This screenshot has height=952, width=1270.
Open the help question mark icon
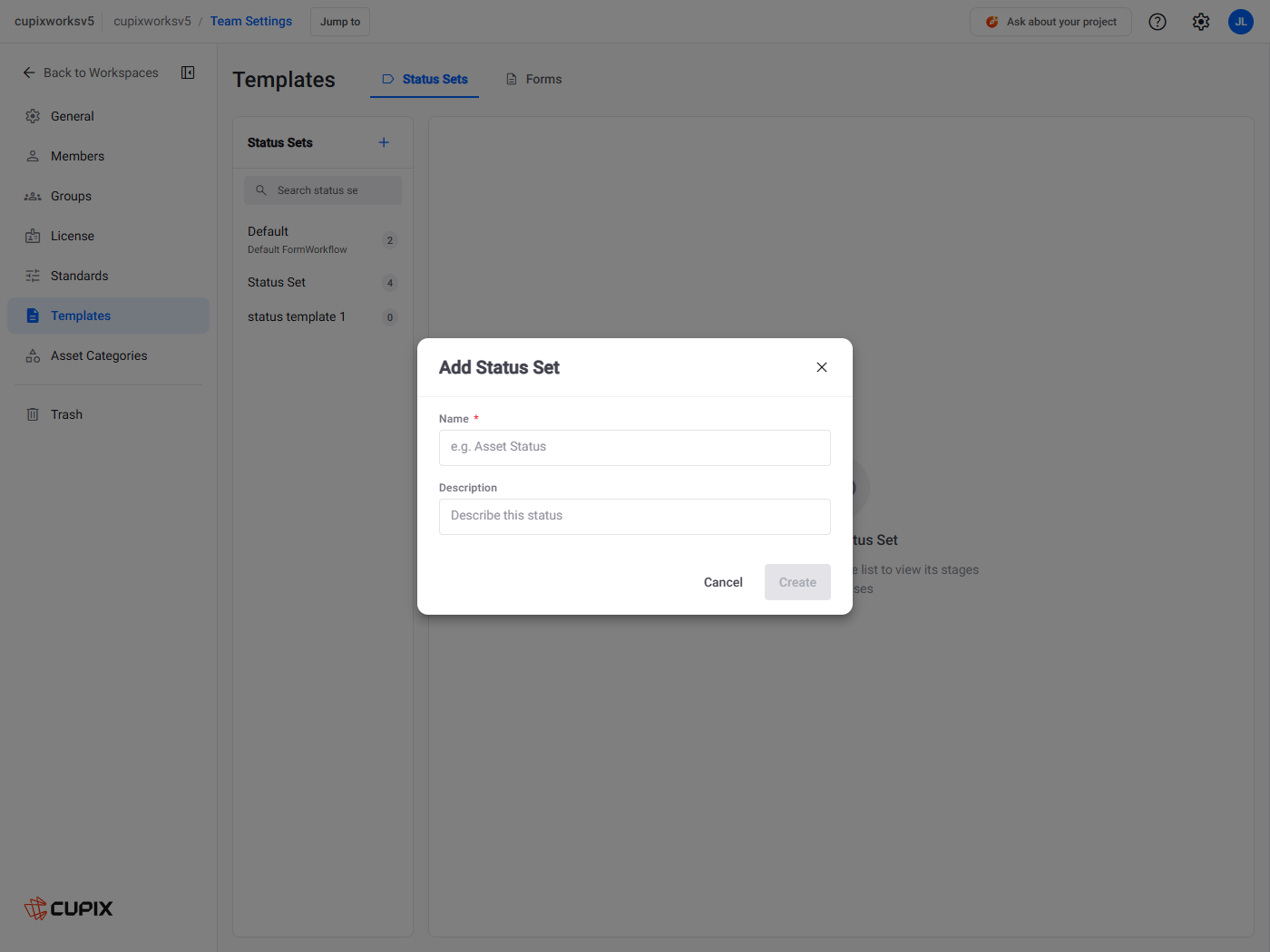(x=1158, y=22)
